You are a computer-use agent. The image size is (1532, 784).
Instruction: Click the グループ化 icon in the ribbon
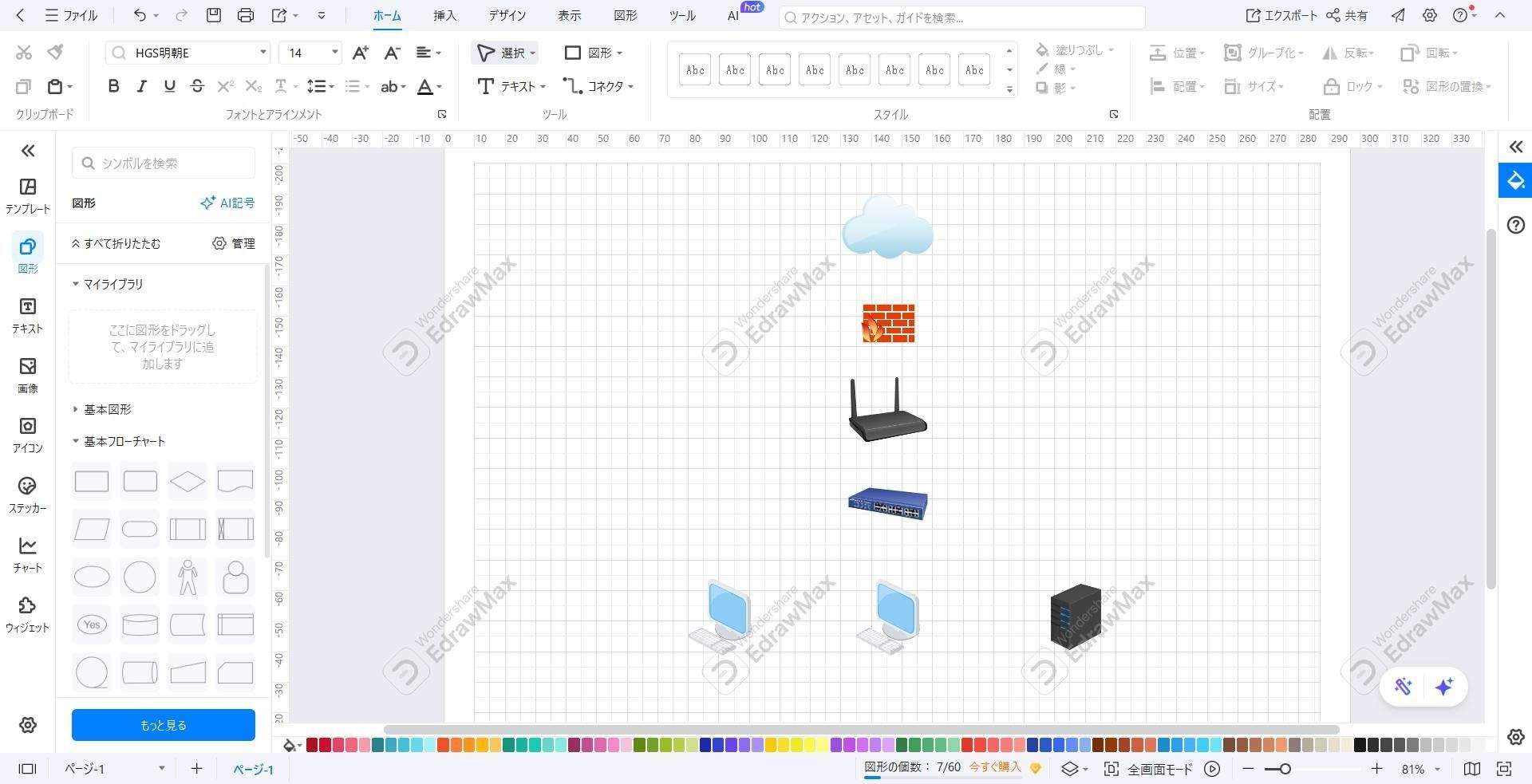[x=1231, y=53]
